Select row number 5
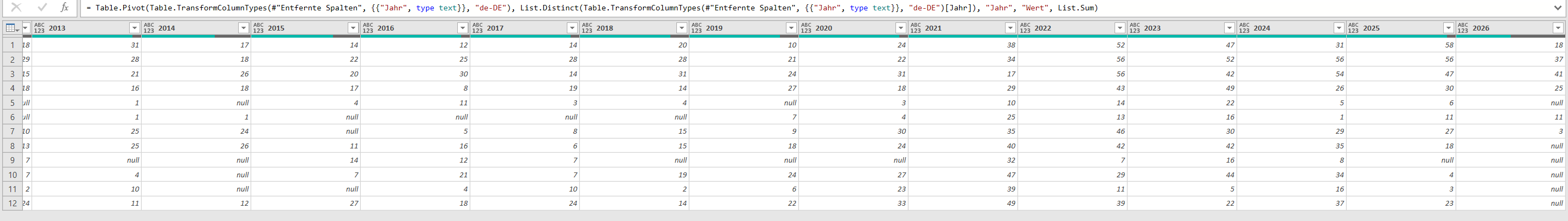This screenshot has height=221, width=1568. coord(11,103)
